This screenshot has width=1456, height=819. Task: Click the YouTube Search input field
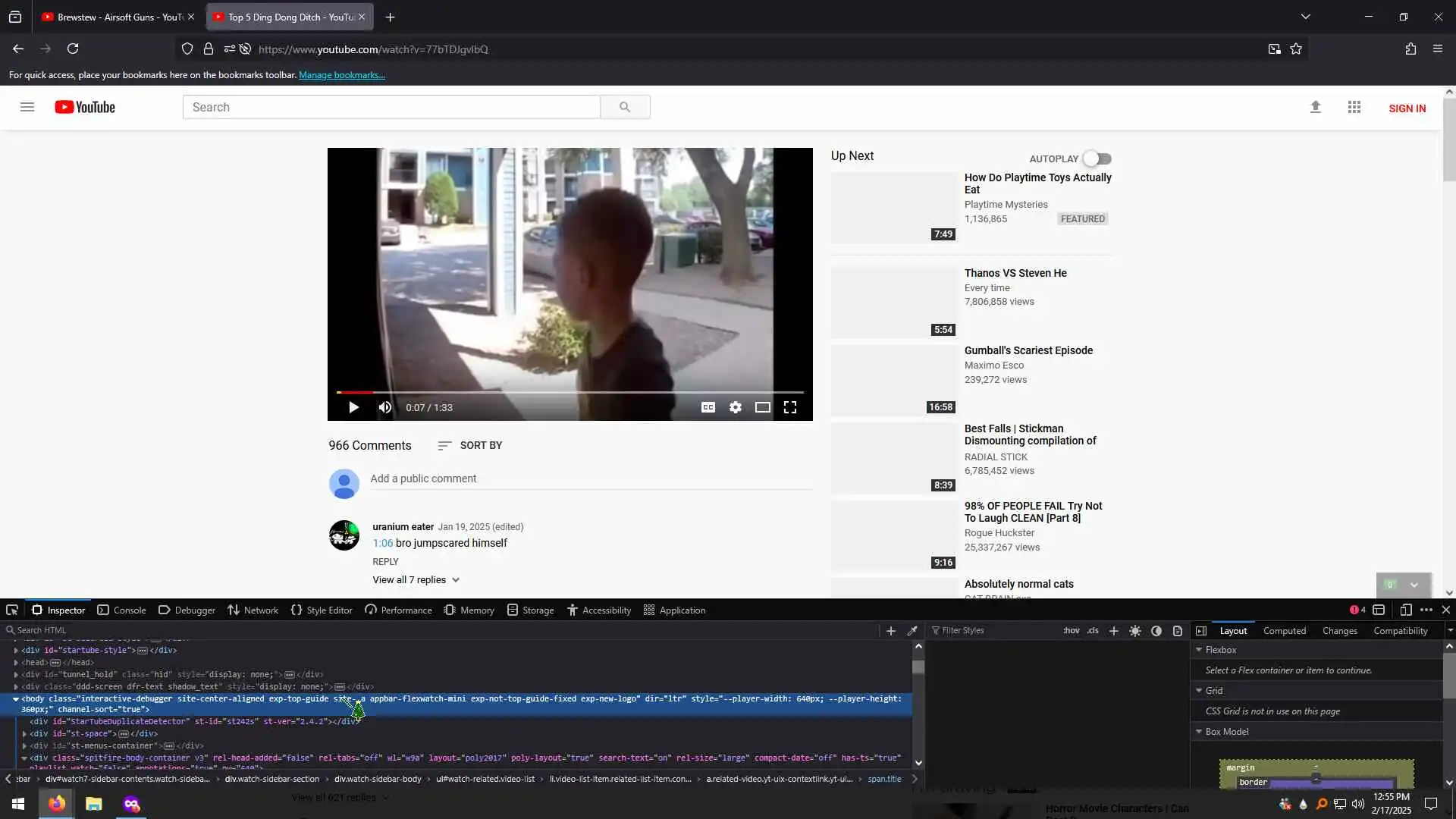tap(391, 107)
